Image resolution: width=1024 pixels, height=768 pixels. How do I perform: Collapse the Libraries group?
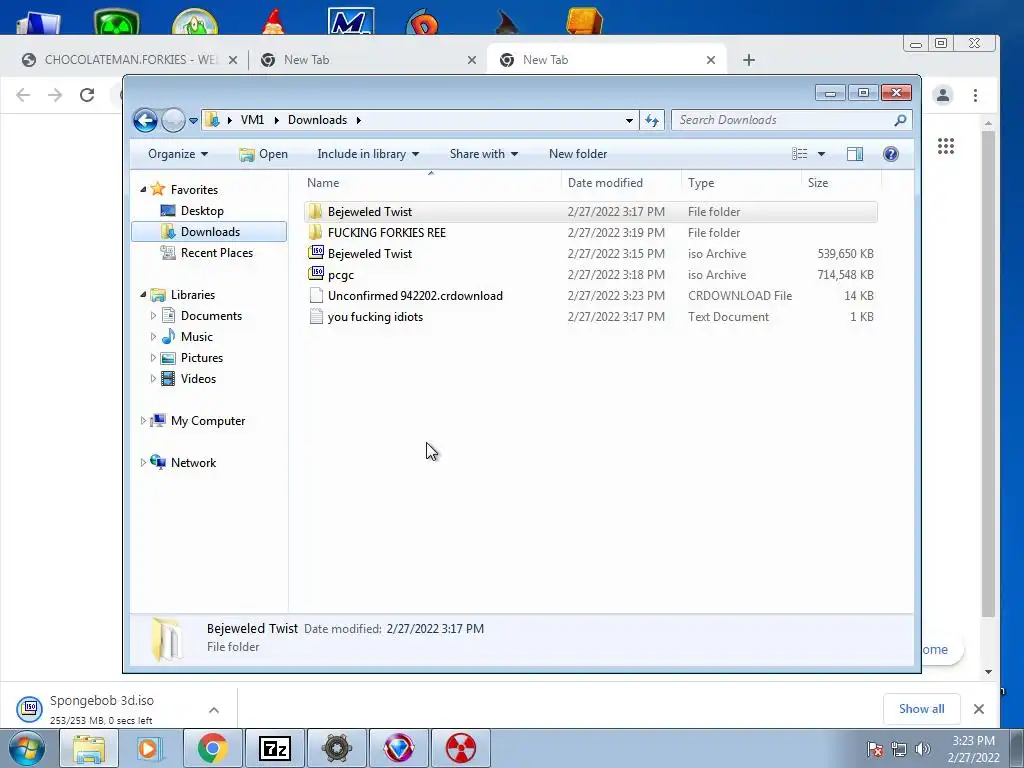tap(143, 295)
